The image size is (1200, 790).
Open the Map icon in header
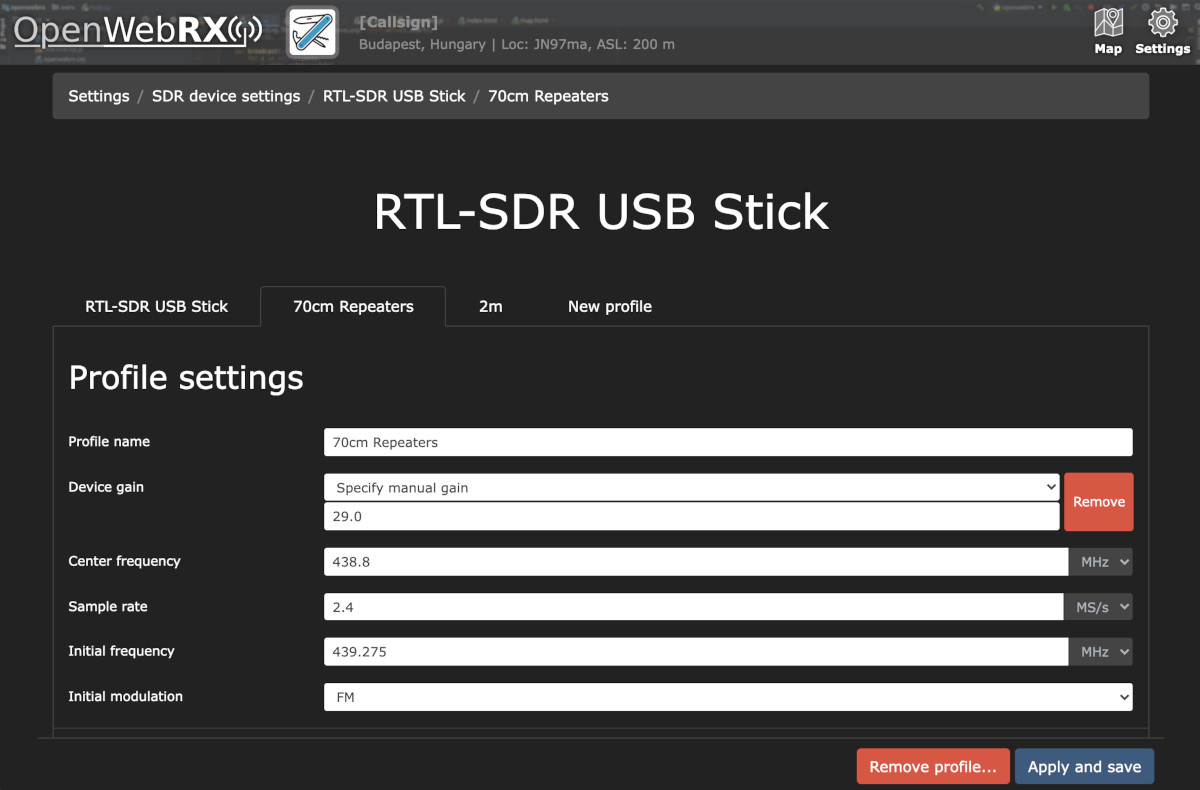pyautogui.click(x=1108, y=31)
